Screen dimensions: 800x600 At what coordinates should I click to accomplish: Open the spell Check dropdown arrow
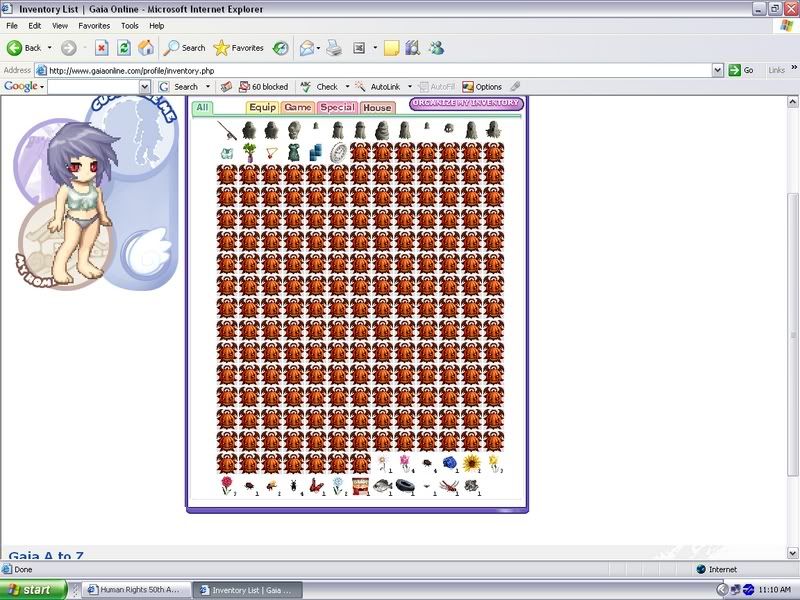(x=347, y=87)
